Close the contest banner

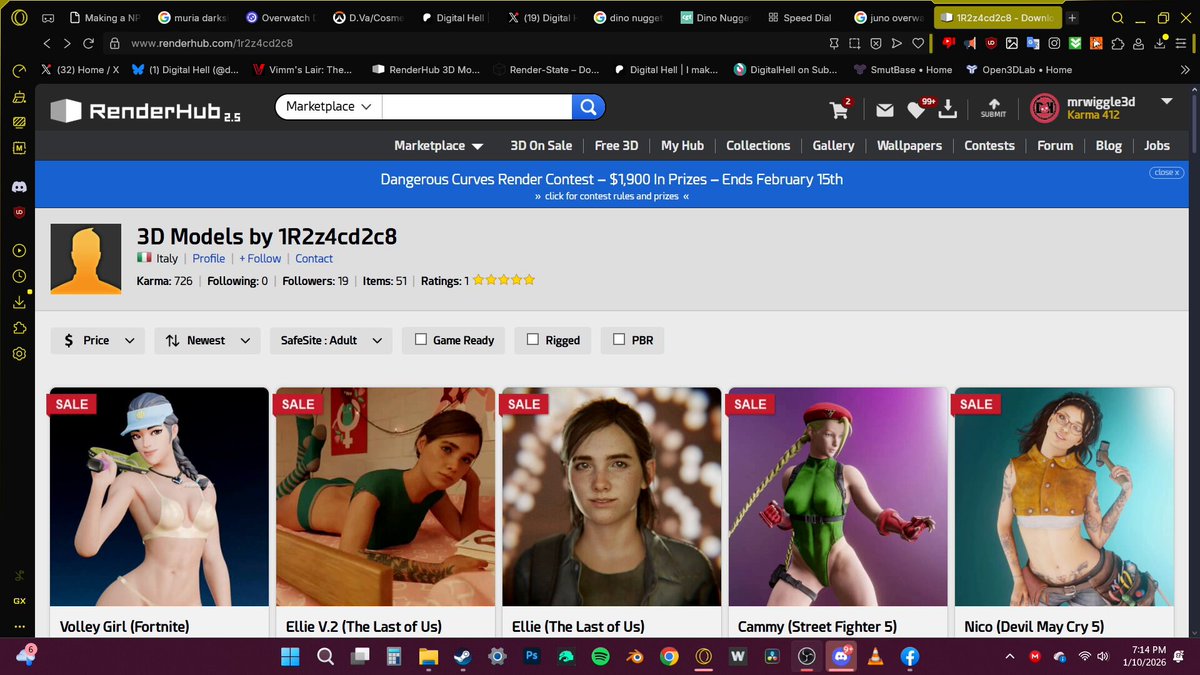[x=1166, y=172]
